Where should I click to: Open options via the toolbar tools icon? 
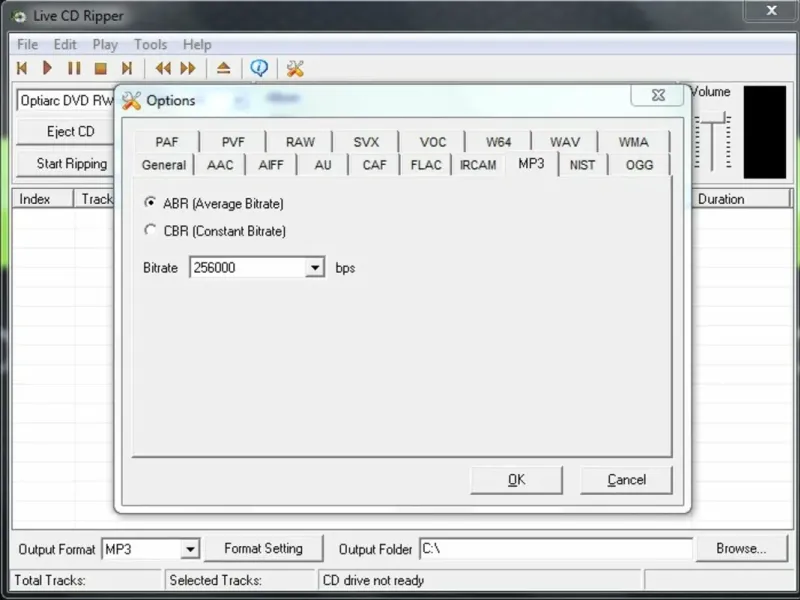pyautogui.click(x=295, y=68)
